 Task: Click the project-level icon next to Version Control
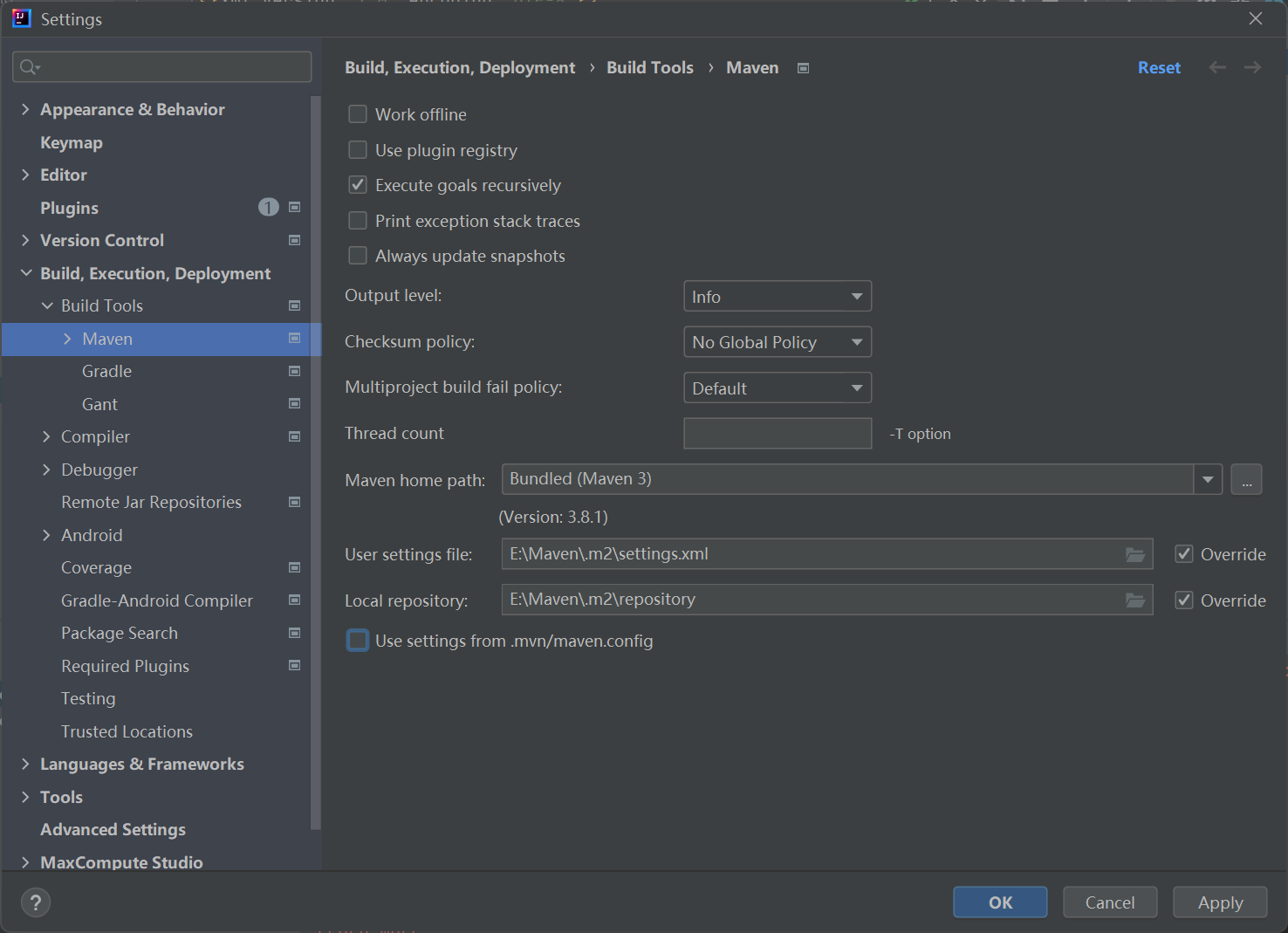click(x=295, y=240)
